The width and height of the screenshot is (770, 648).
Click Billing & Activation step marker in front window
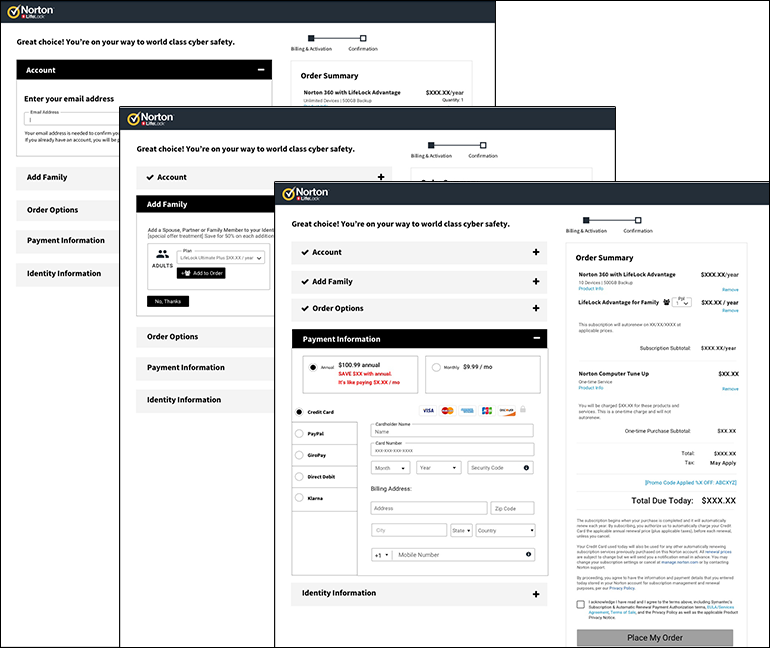(x=586, y=220)
